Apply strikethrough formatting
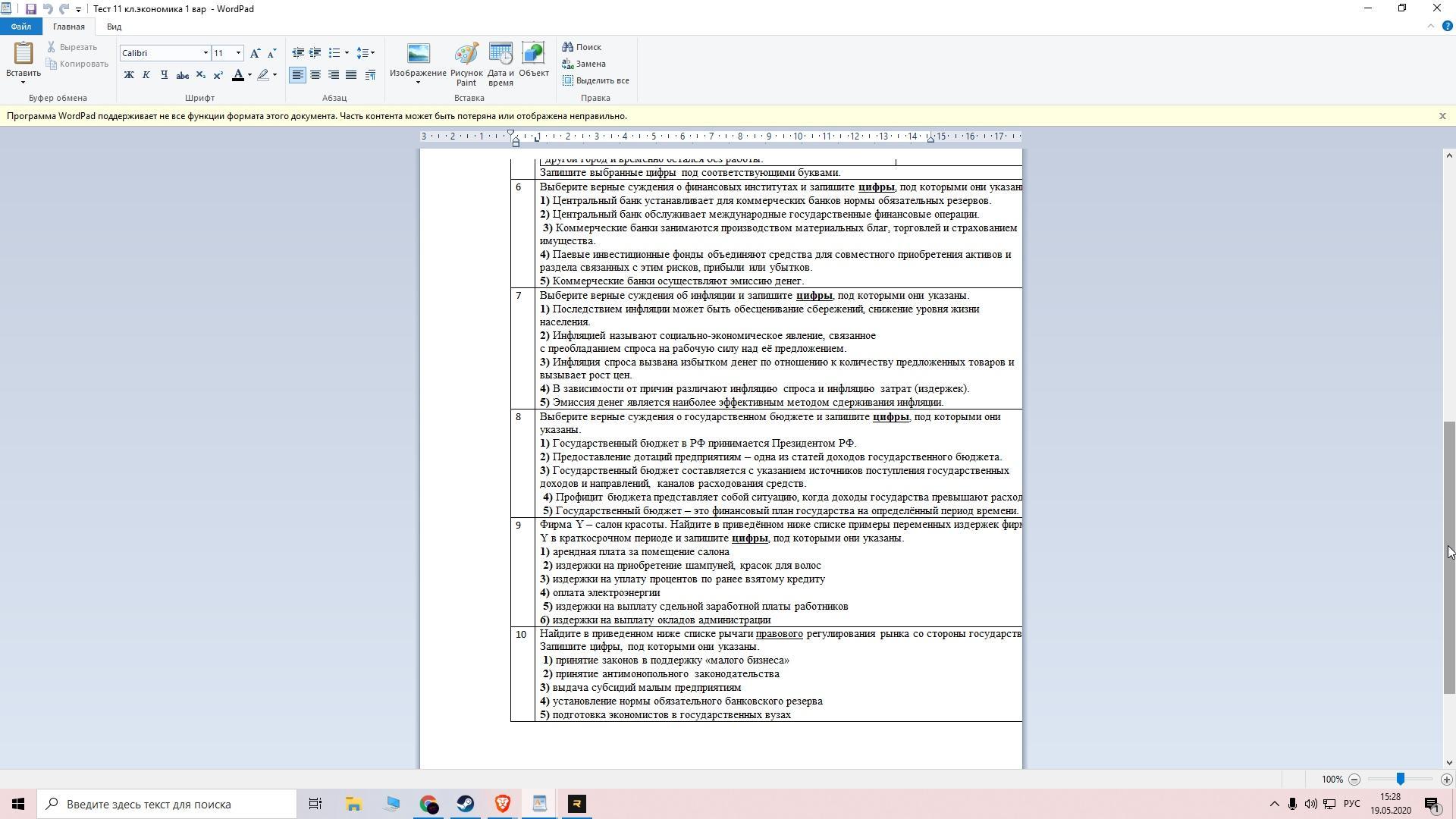 click(182, 75)
